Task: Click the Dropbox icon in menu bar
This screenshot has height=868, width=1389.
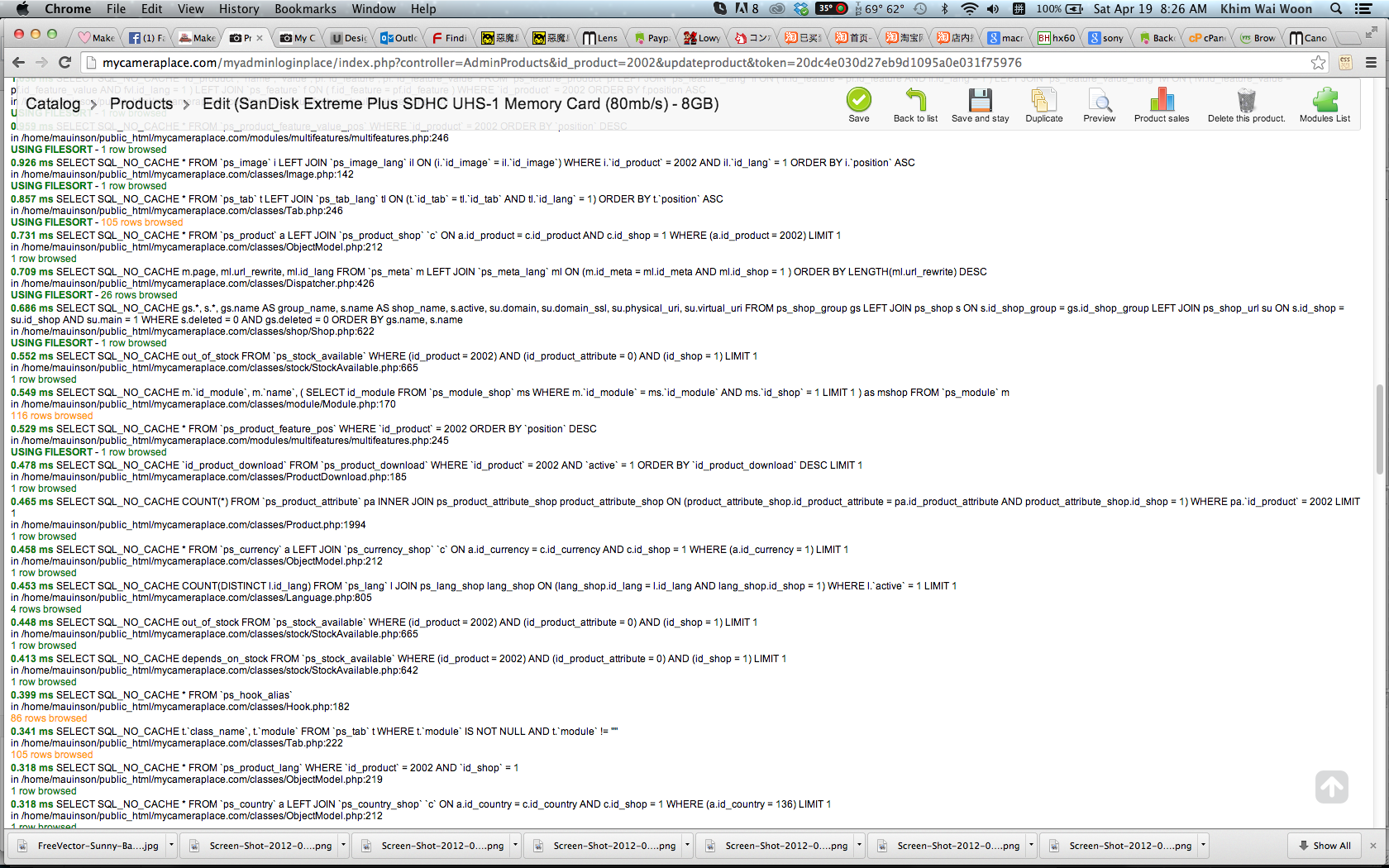Action: tap(801, 9)
